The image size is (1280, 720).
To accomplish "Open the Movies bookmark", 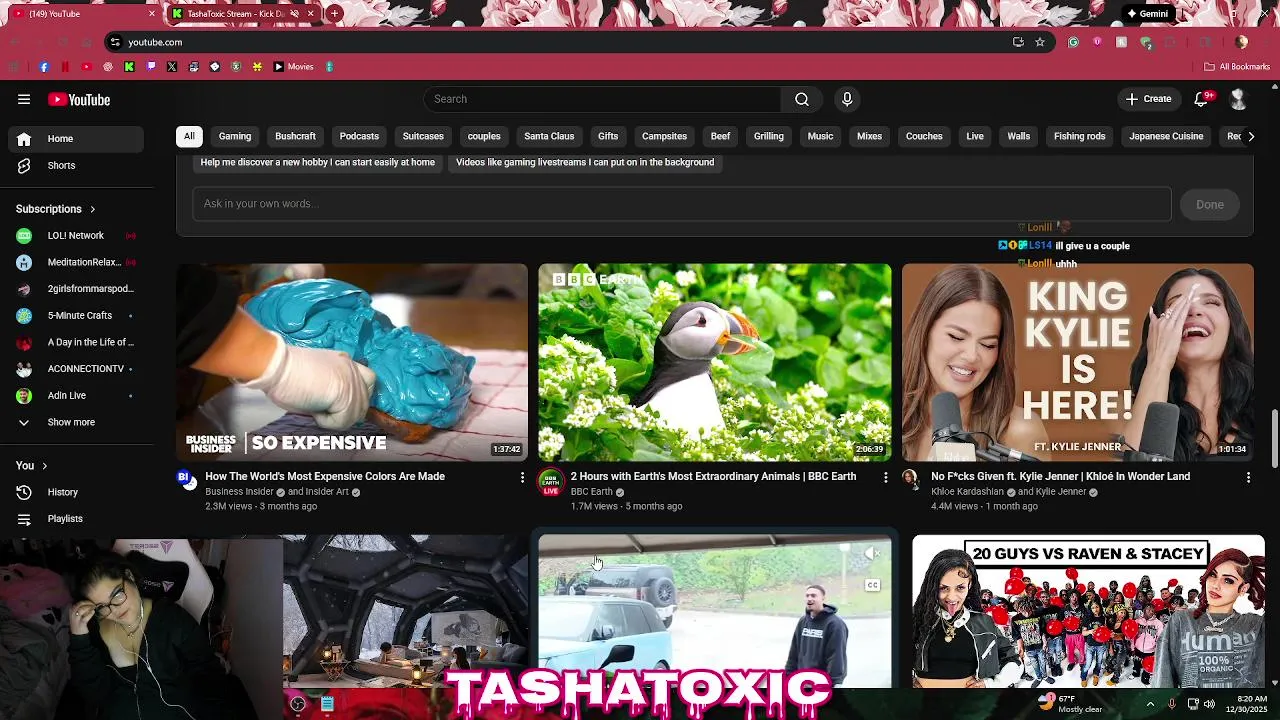I will click(294, 67).
